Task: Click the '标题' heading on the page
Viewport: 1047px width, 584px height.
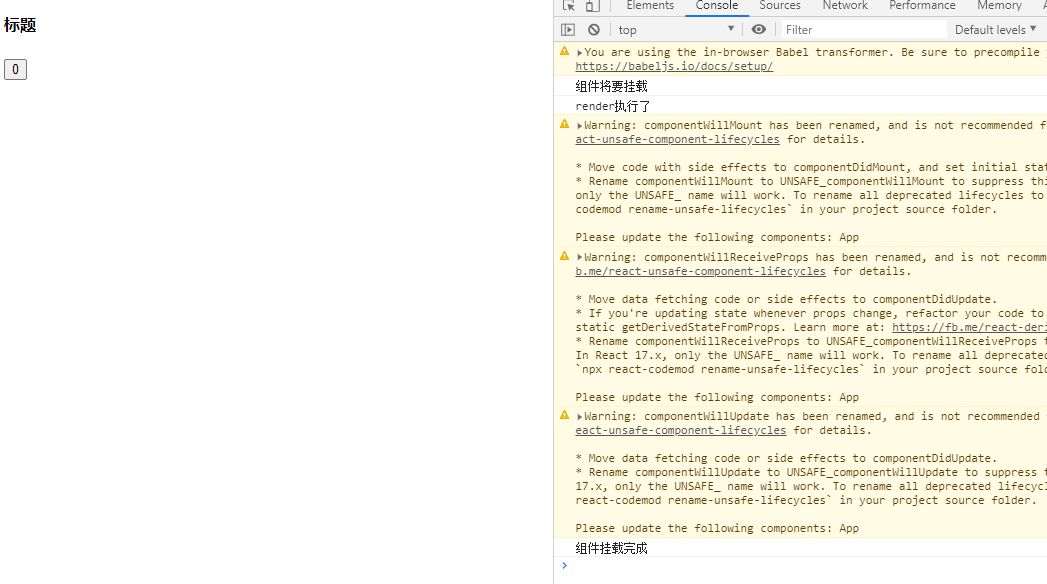Action: click(x=20, y=25)
